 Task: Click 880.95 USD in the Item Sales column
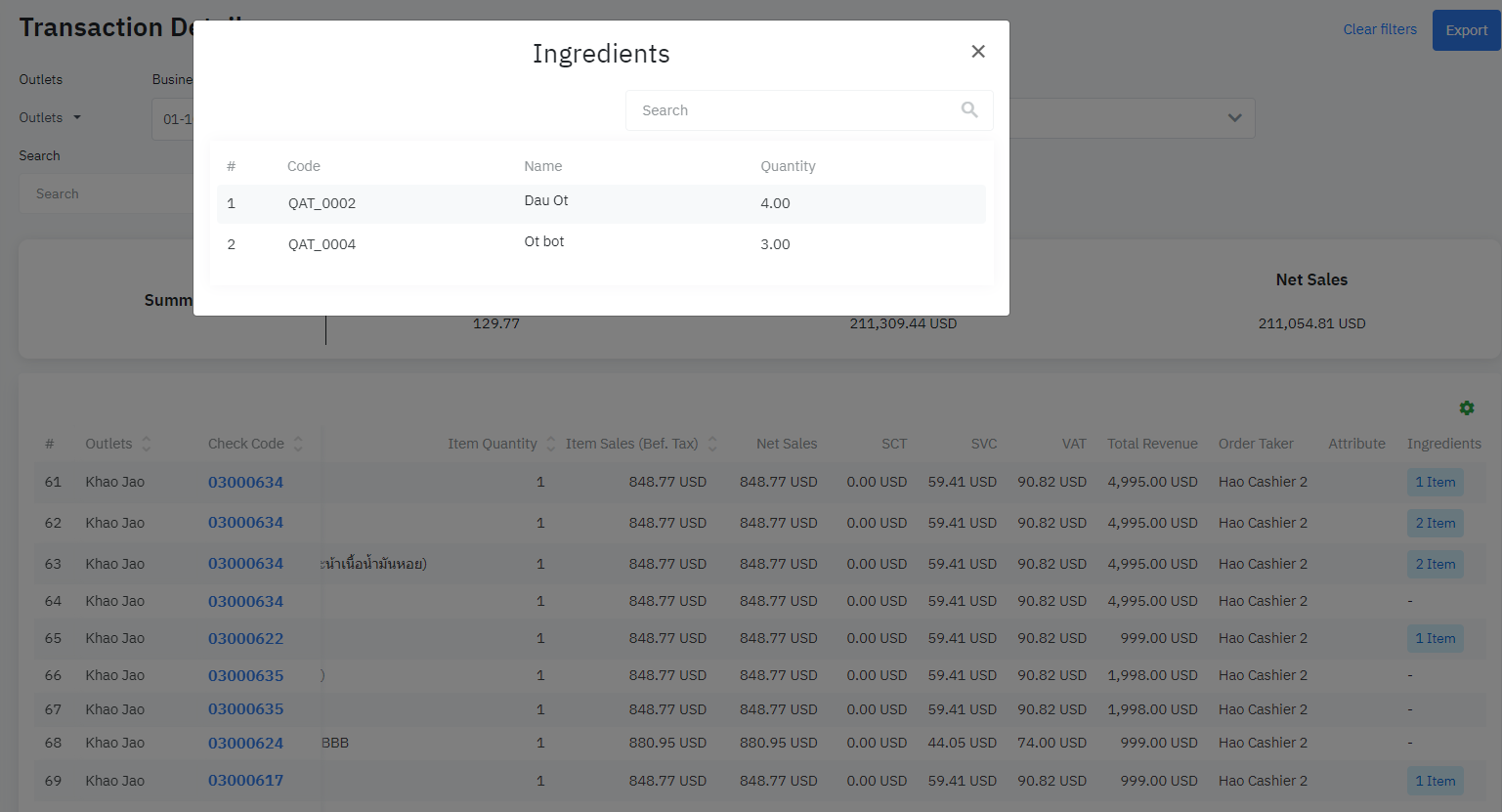[667, 743]
